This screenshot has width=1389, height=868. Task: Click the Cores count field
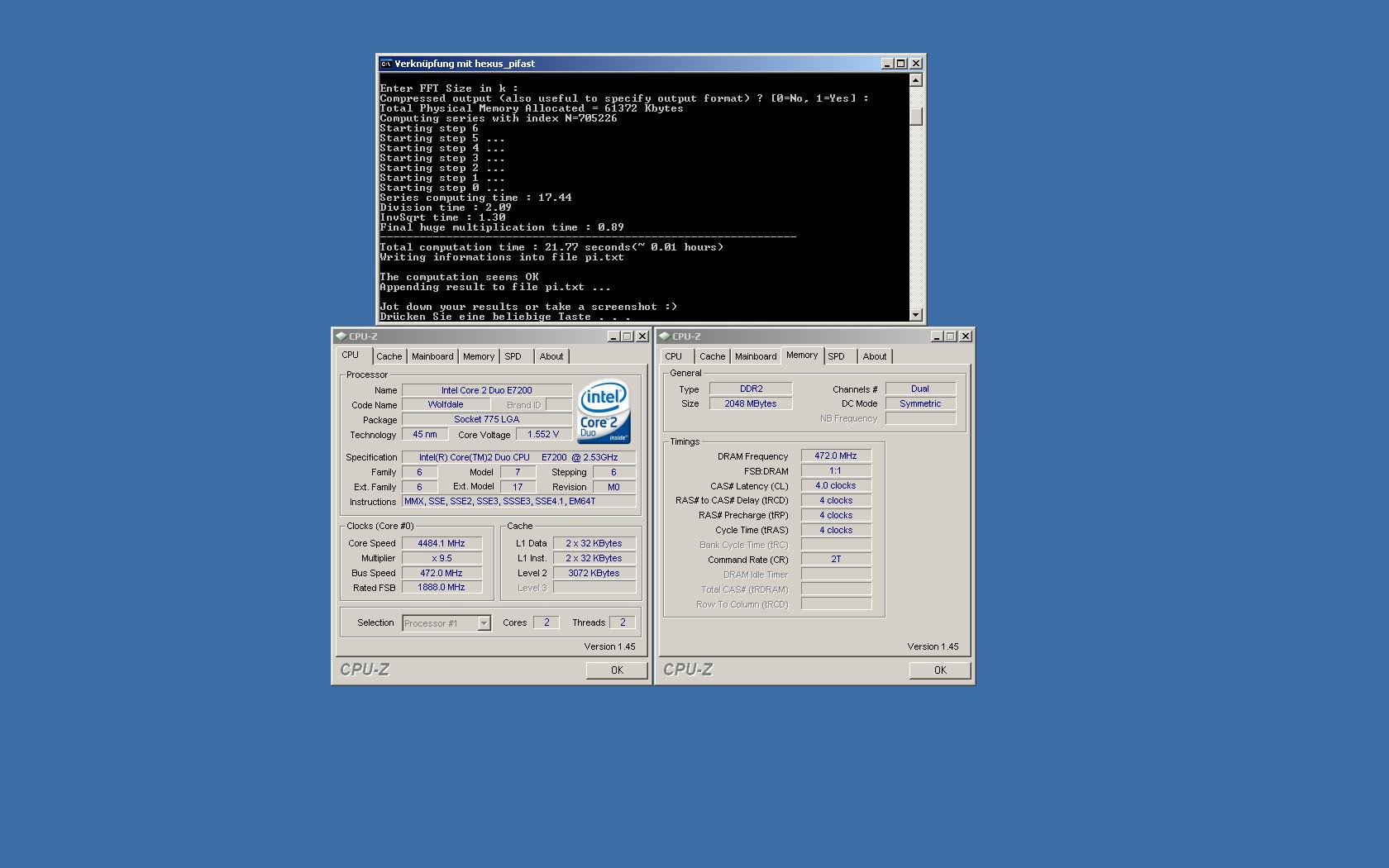[x=547, y=622]
